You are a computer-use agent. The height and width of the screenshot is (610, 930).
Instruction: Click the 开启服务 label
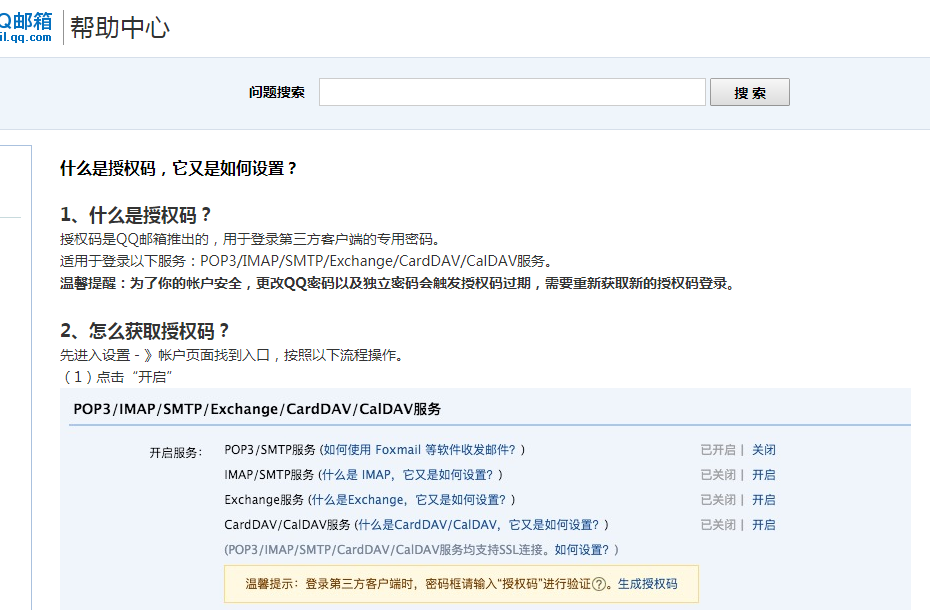tap(176, 453)
